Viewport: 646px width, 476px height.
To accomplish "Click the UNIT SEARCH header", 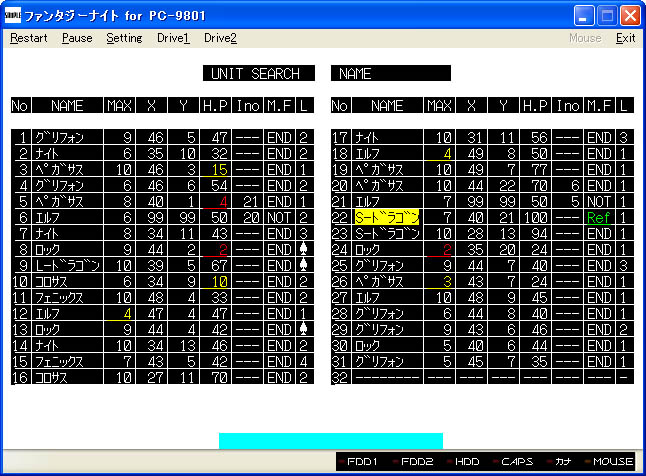I will click(259, 73).
